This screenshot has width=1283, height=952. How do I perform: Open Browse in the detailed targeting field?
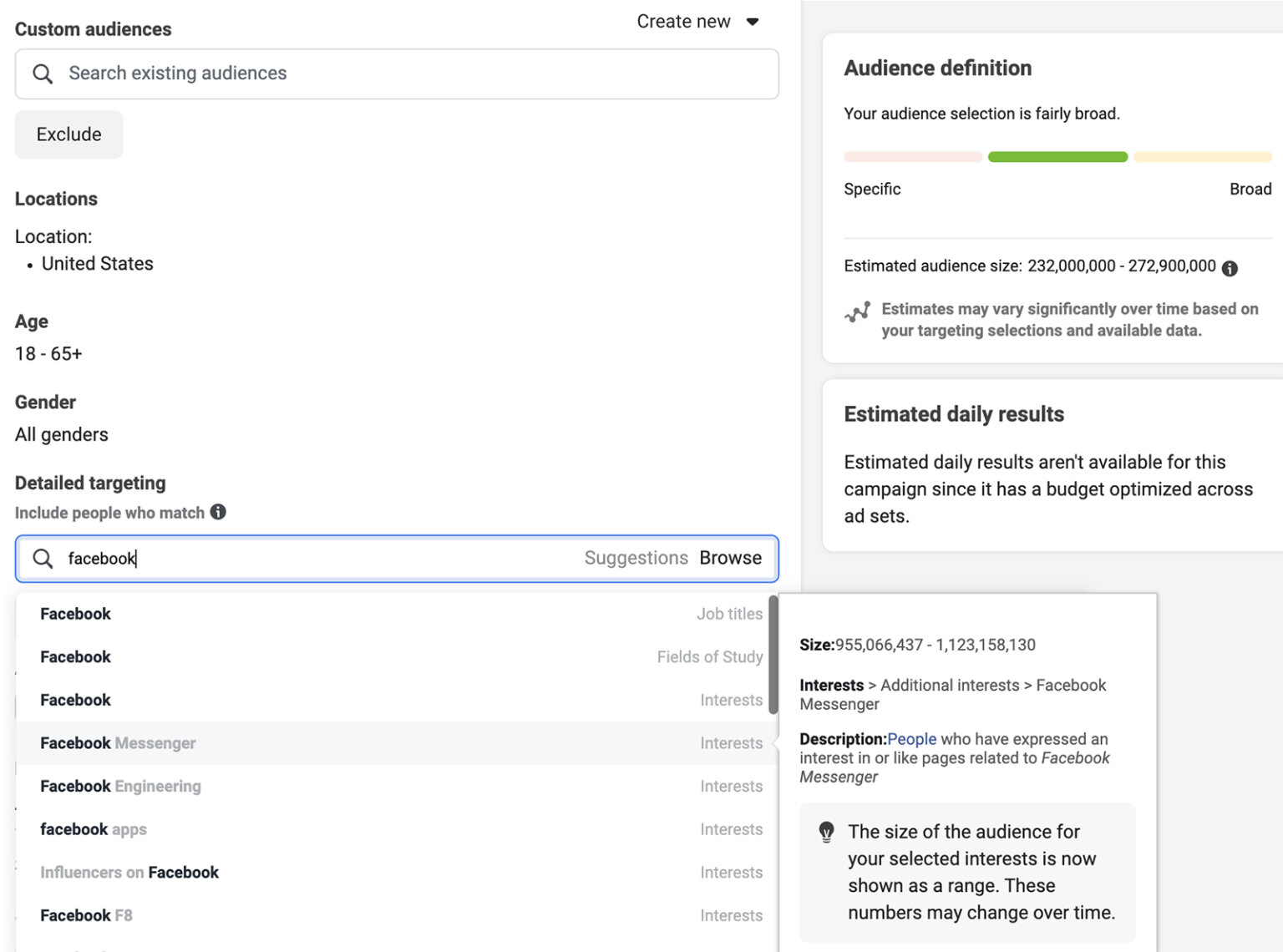pos(731,558)
